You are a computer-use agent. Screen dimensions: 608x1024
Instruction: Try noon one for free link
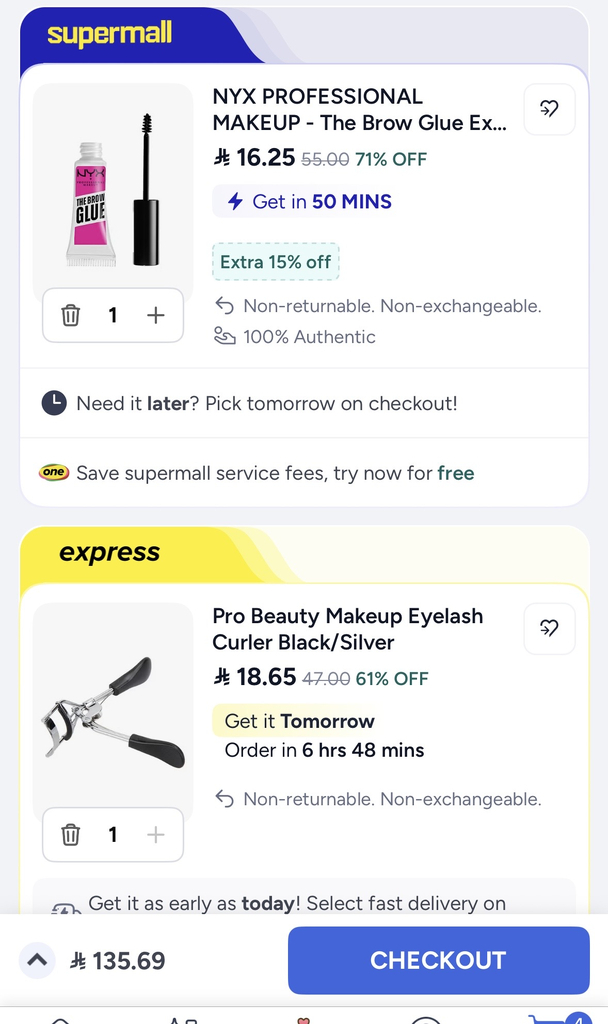(x=455, y=473)
